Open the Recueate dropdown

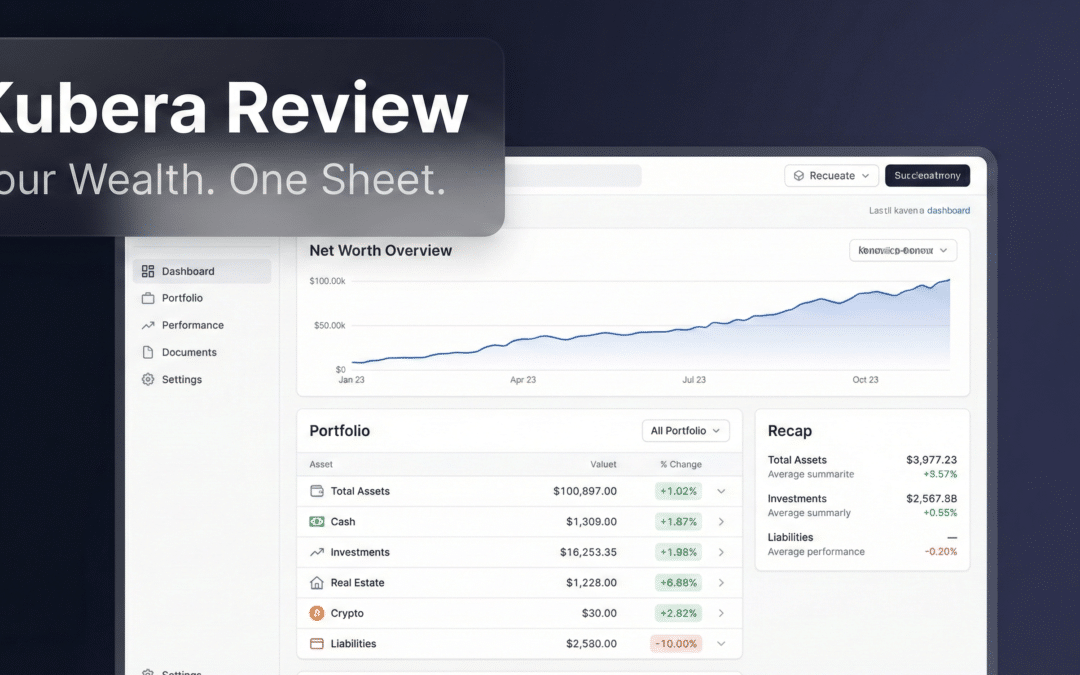point(831,176)
